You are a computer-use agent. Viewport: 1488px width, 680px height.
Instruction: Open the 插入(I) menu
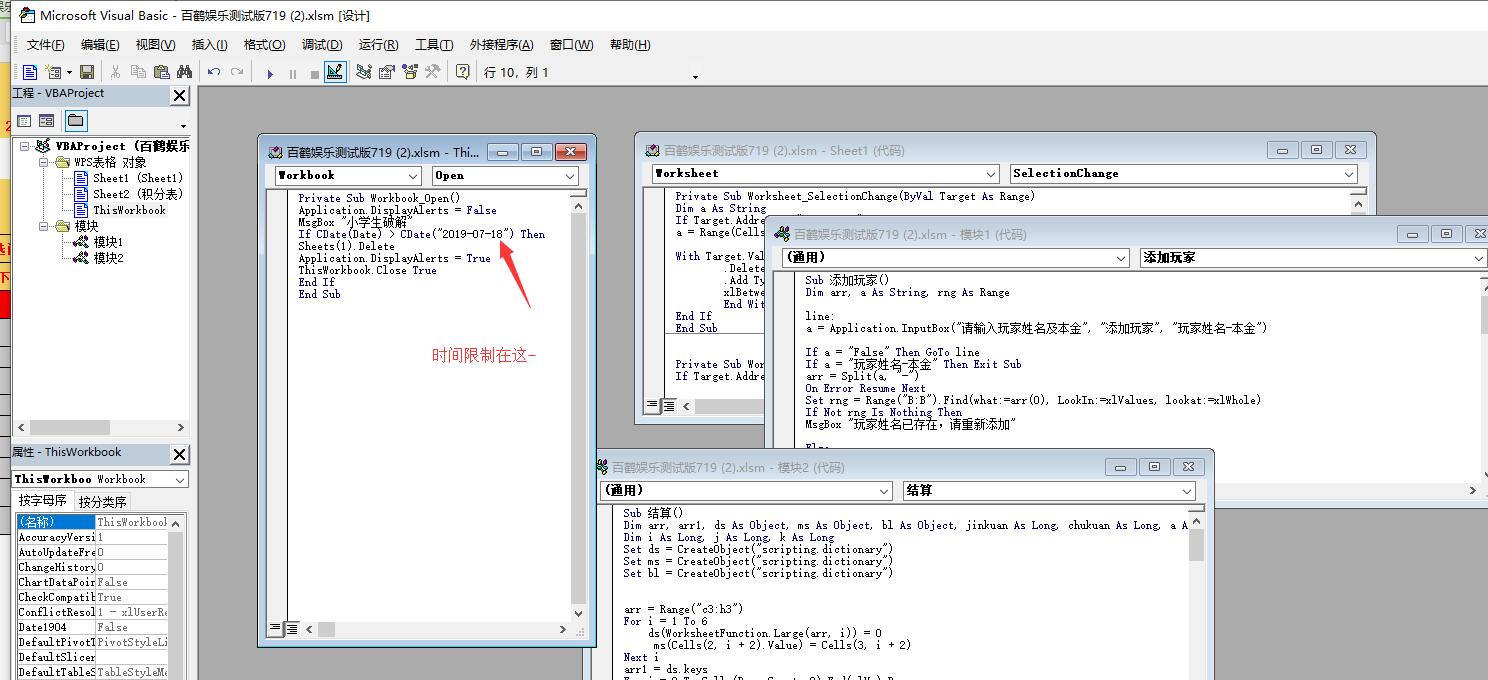tap(209, 45)
